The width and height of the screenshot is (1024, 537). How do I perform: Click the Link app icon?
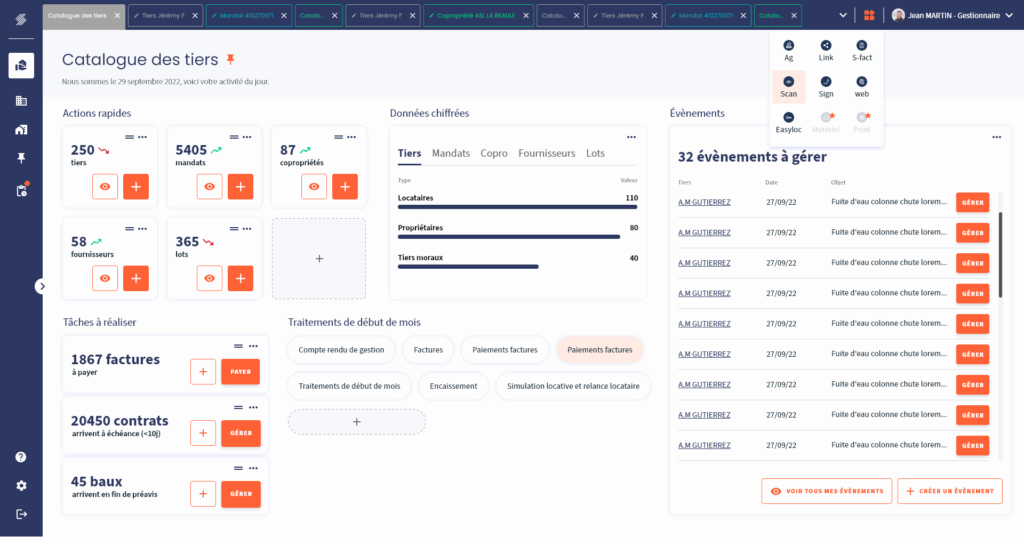pos(826,50)
